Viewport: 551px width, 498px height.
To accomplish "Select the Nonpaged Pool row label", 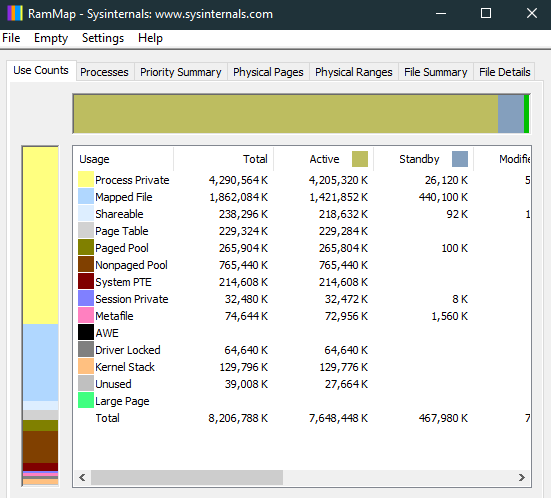I will (x=131, y=265).
